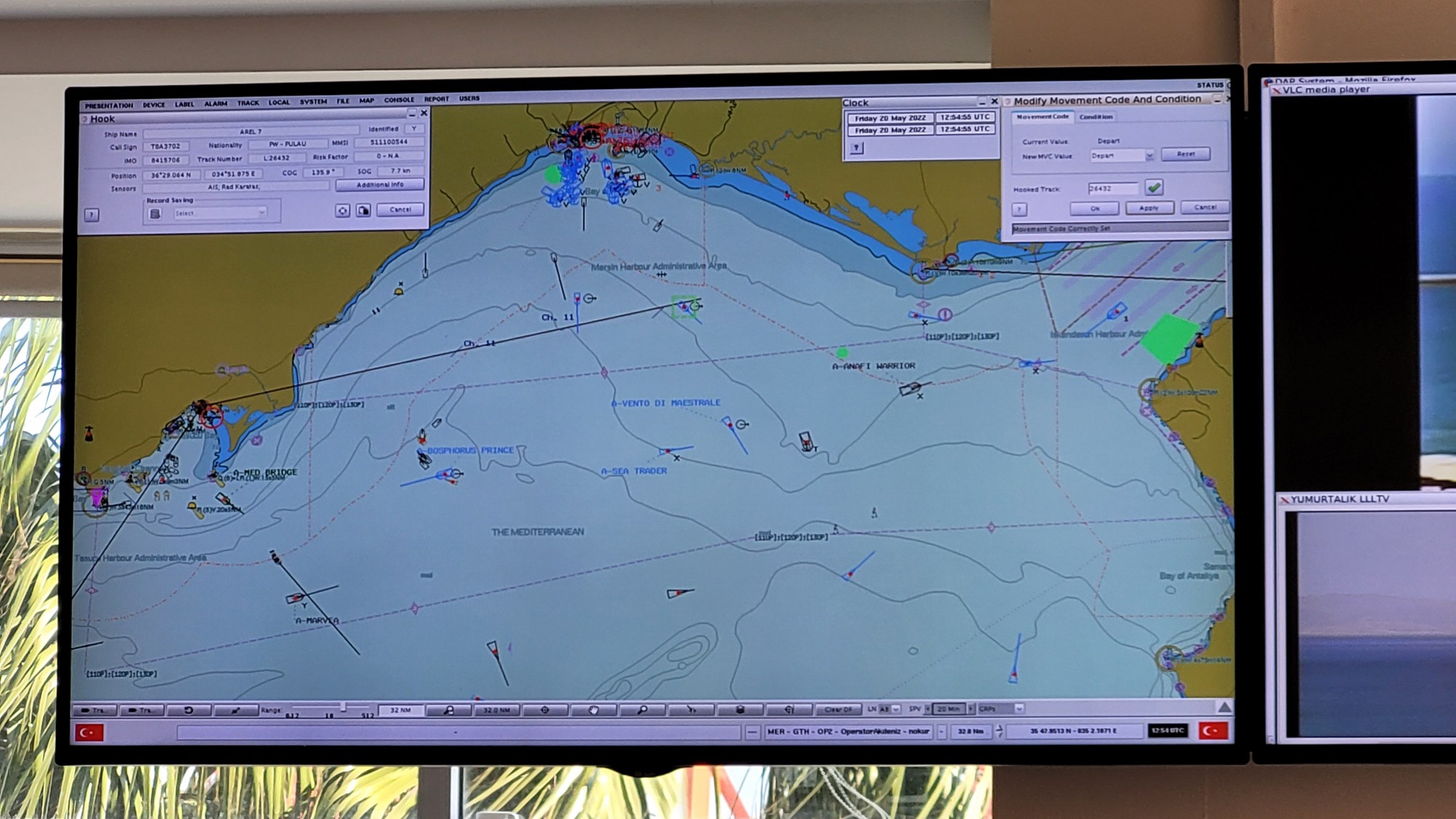
Task: Click the Hook panel help button
Action: [x=91, y=215]
